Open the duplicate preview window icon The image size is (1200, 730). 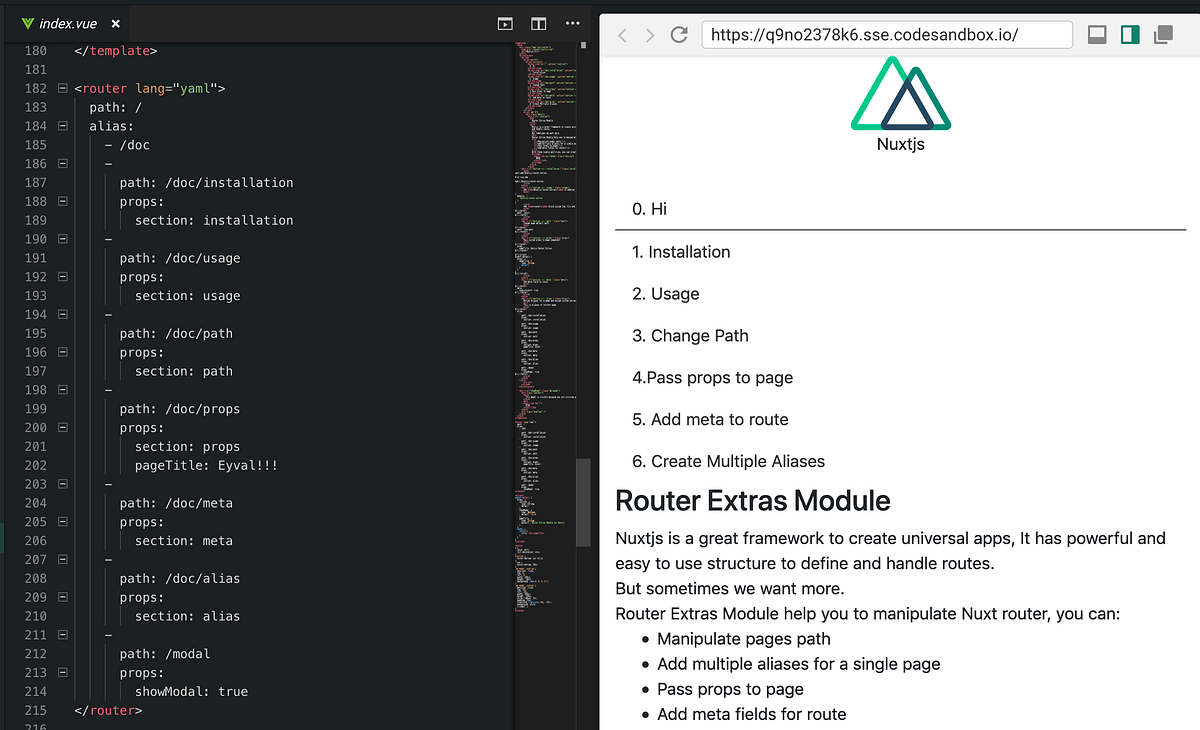coord(1163,33)
